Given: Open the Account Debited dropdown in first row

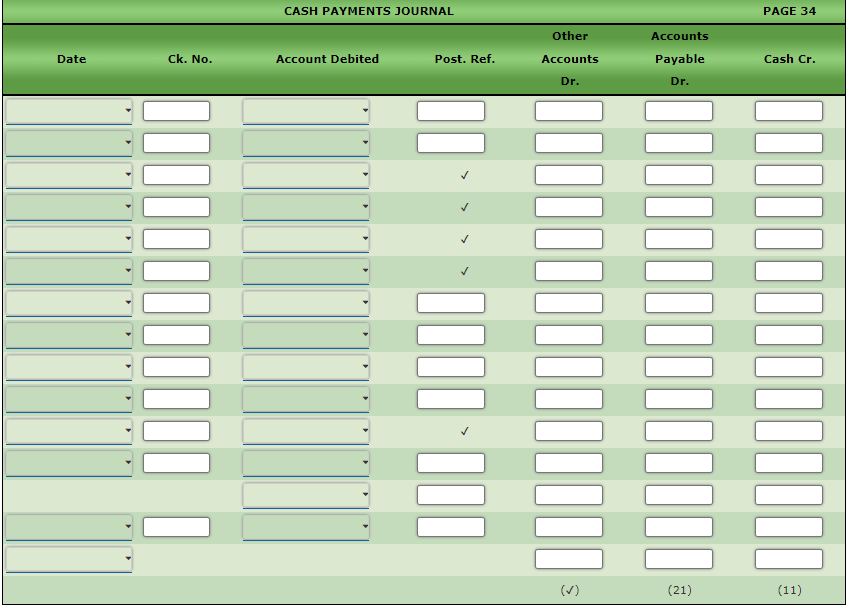Looking at the screenshot, I should coord(306,111).
